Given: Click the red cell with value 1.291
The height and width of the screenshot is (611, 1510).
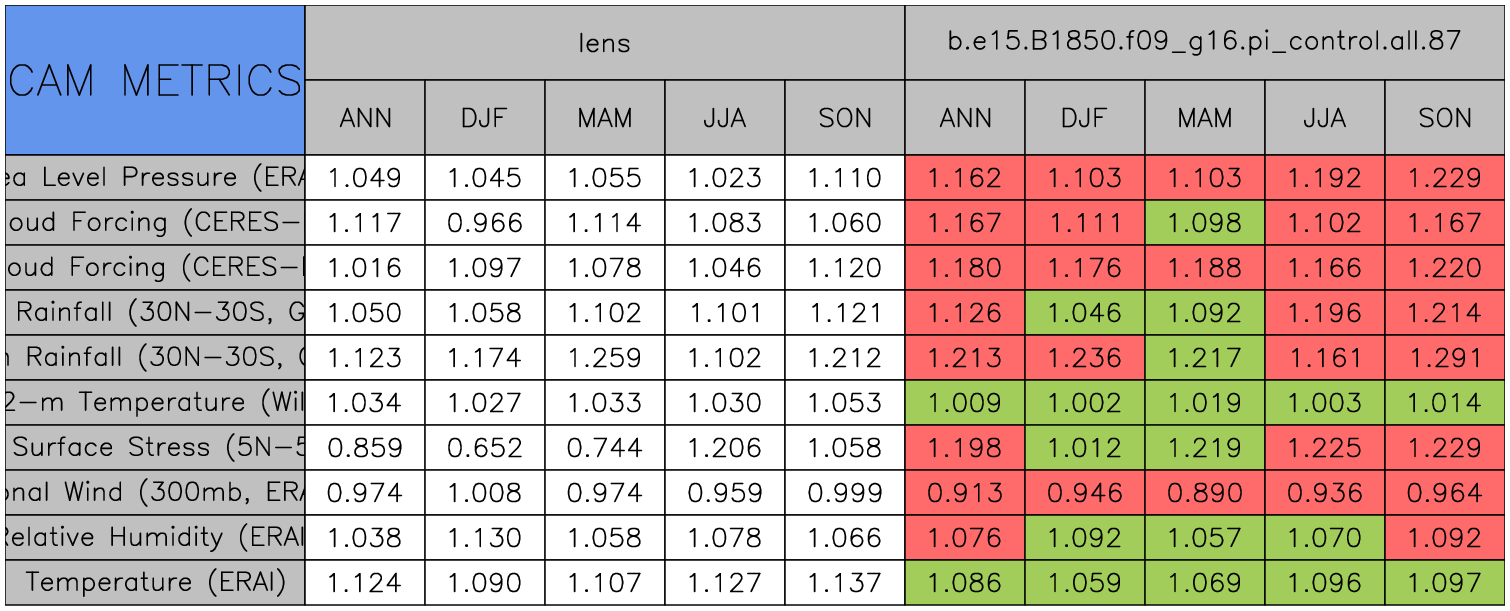Looking at the screenshot, I should coord(1445,357).
